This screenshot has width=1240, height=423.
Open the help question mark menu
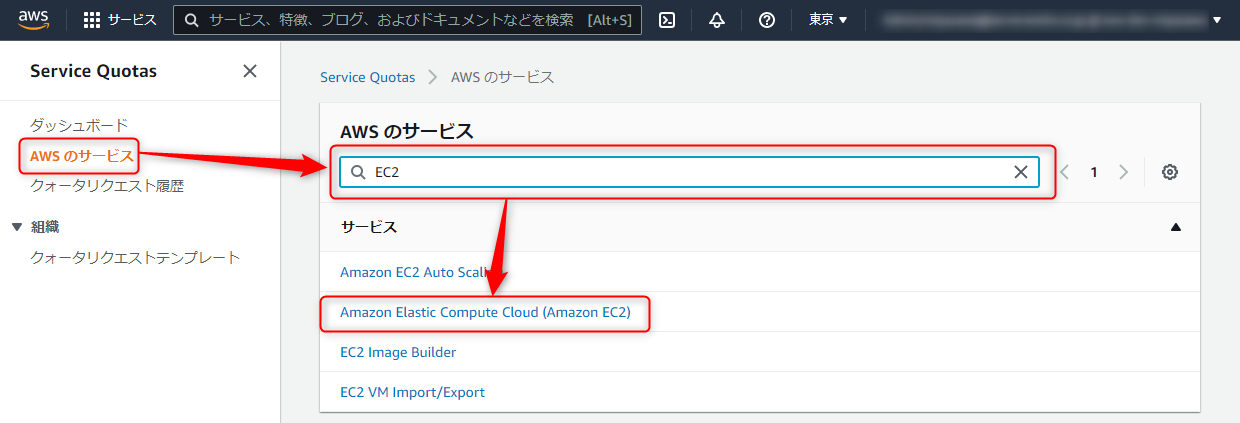click(x=767, y=20)
